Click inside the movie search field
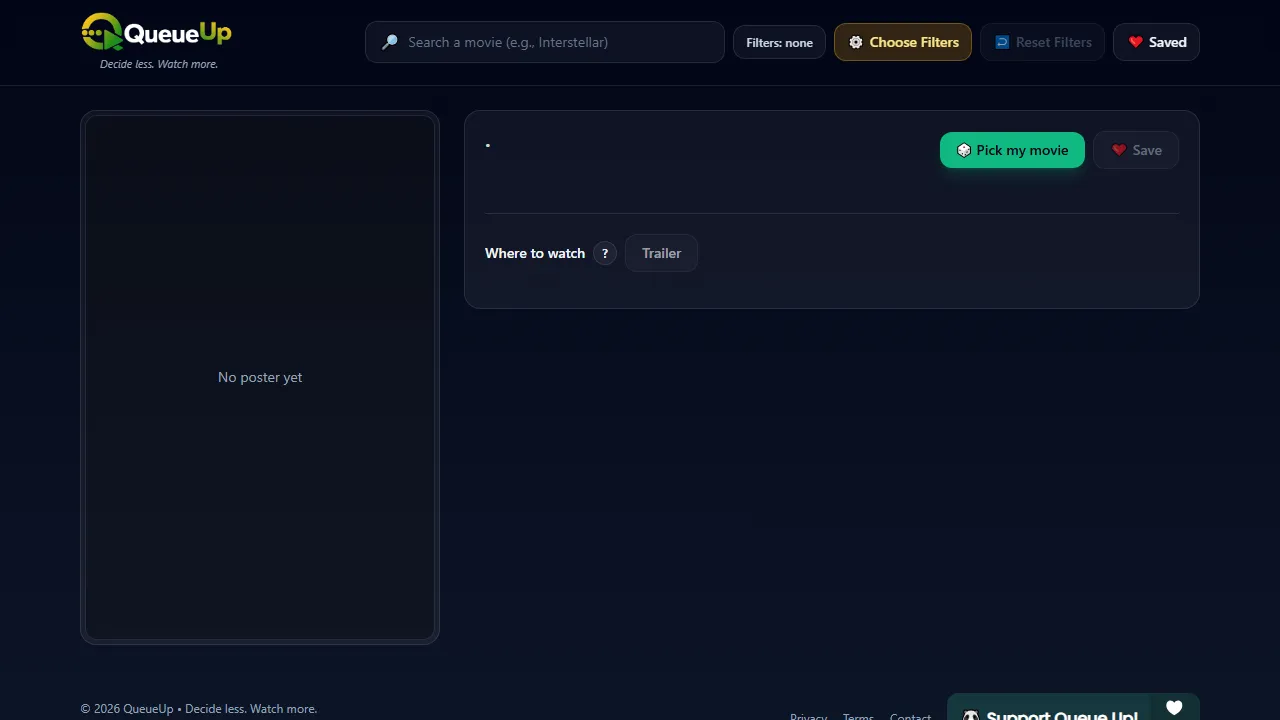This screenshot has width=1280, height=720. coord(545,42)
